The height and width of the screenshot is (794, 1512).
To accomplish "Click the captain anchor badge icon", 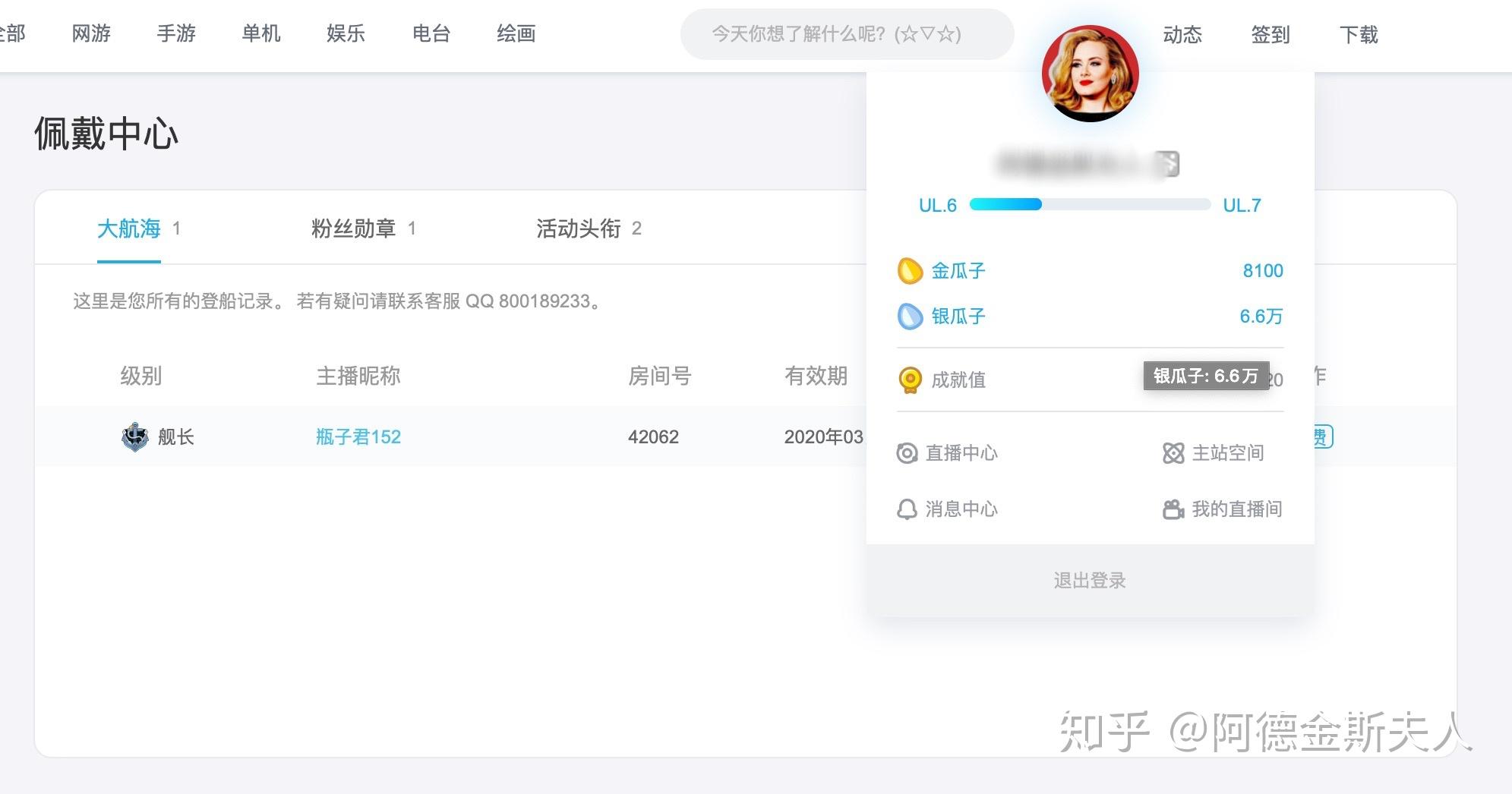I will [x=135, y=436].
